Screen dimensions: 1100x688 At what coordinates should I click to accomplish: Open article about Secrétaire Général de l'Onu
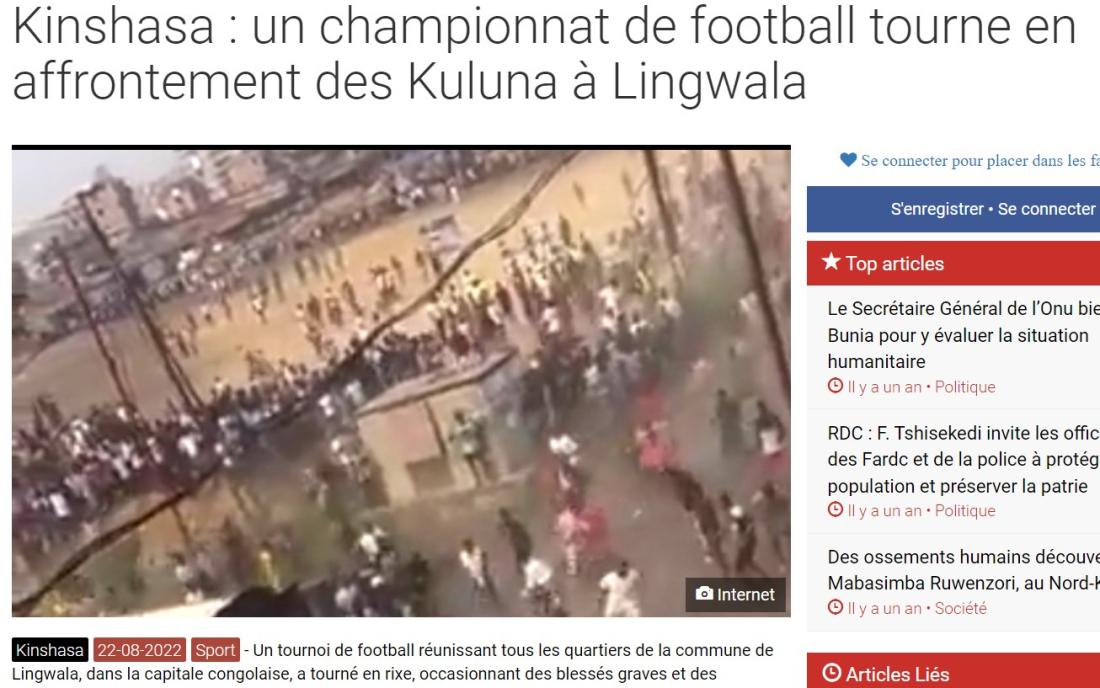click(x=963, y=335)
